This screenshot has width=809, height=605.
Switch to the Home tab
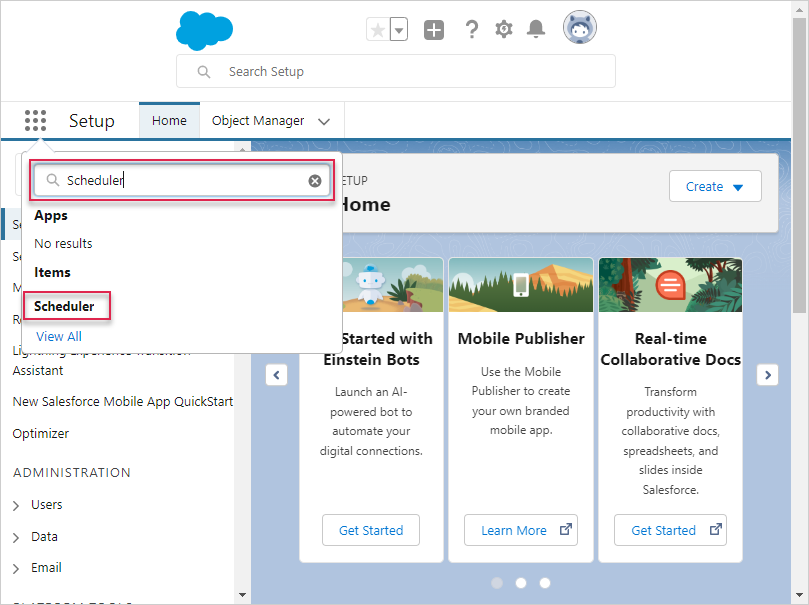[169, 121]
